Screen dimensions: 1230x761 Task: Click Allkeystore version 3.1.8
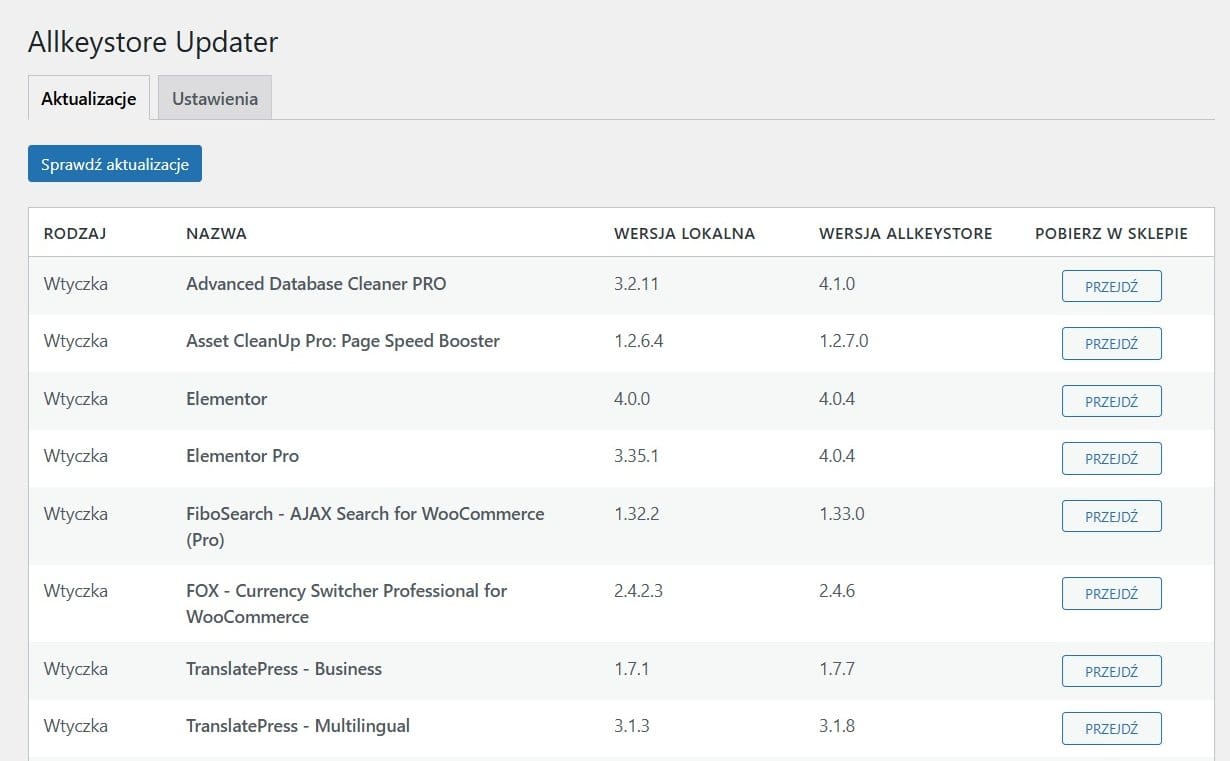pos(837,726)
